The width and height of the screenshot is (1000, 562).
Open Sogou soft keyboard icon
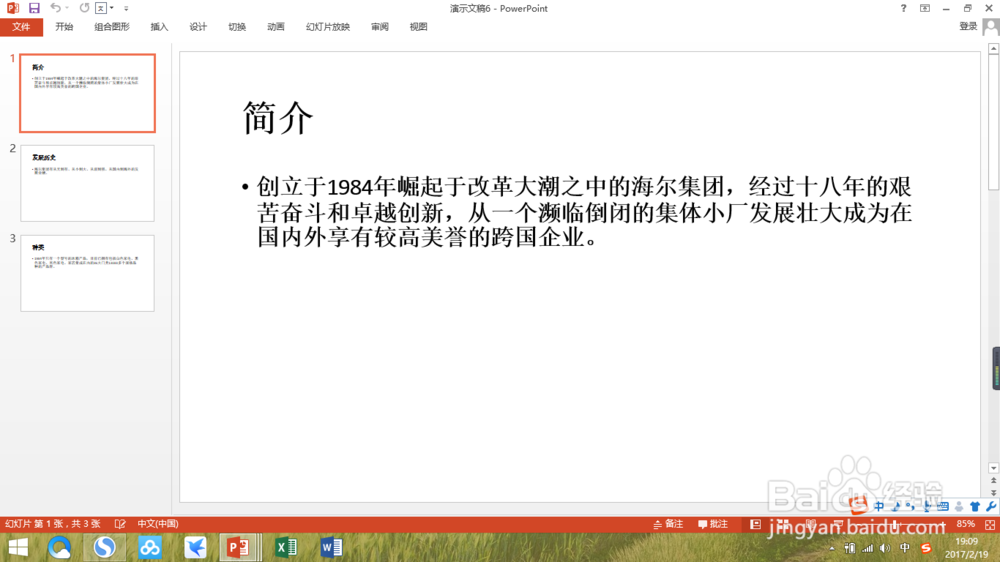point(943,507)
